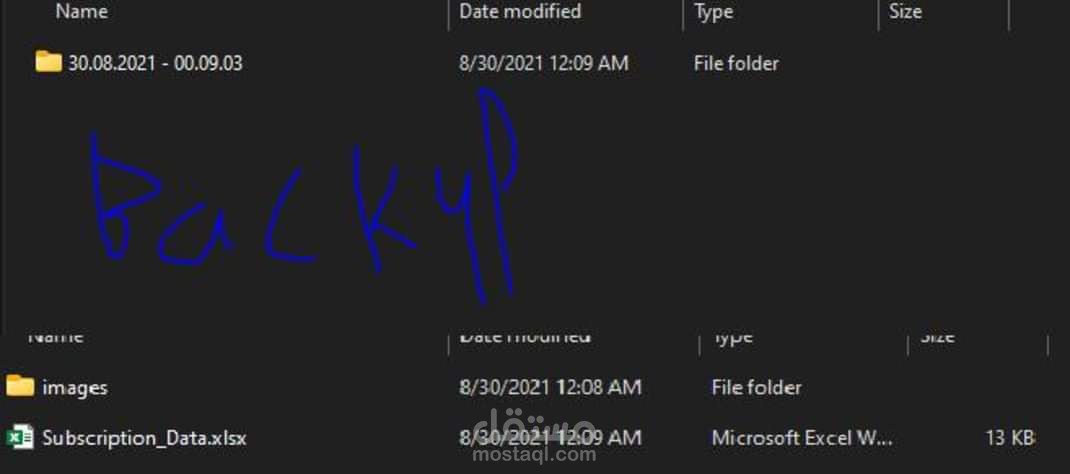Select the images folder name
Screen dimensions: 1070x474
75,388
